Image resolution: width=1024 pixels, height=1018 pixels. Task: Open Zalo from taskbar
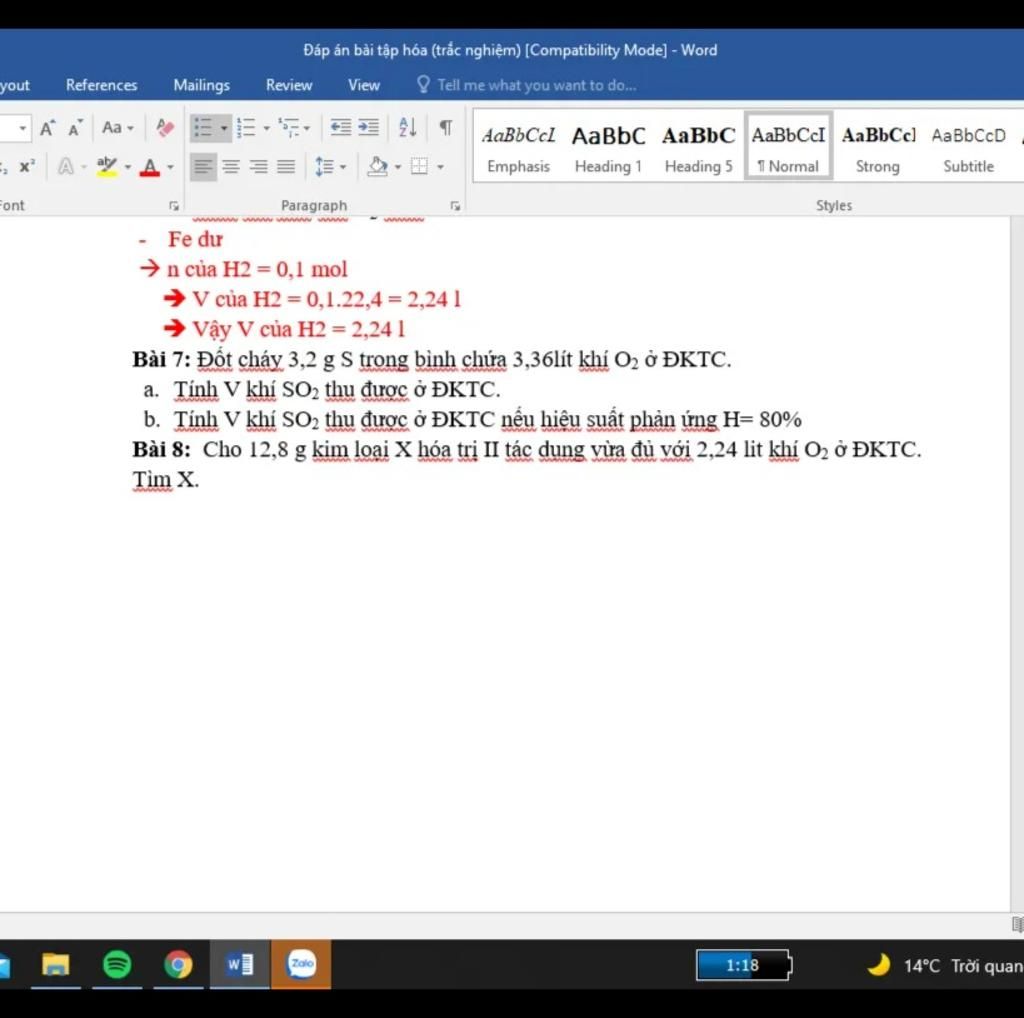pos(301,964)
